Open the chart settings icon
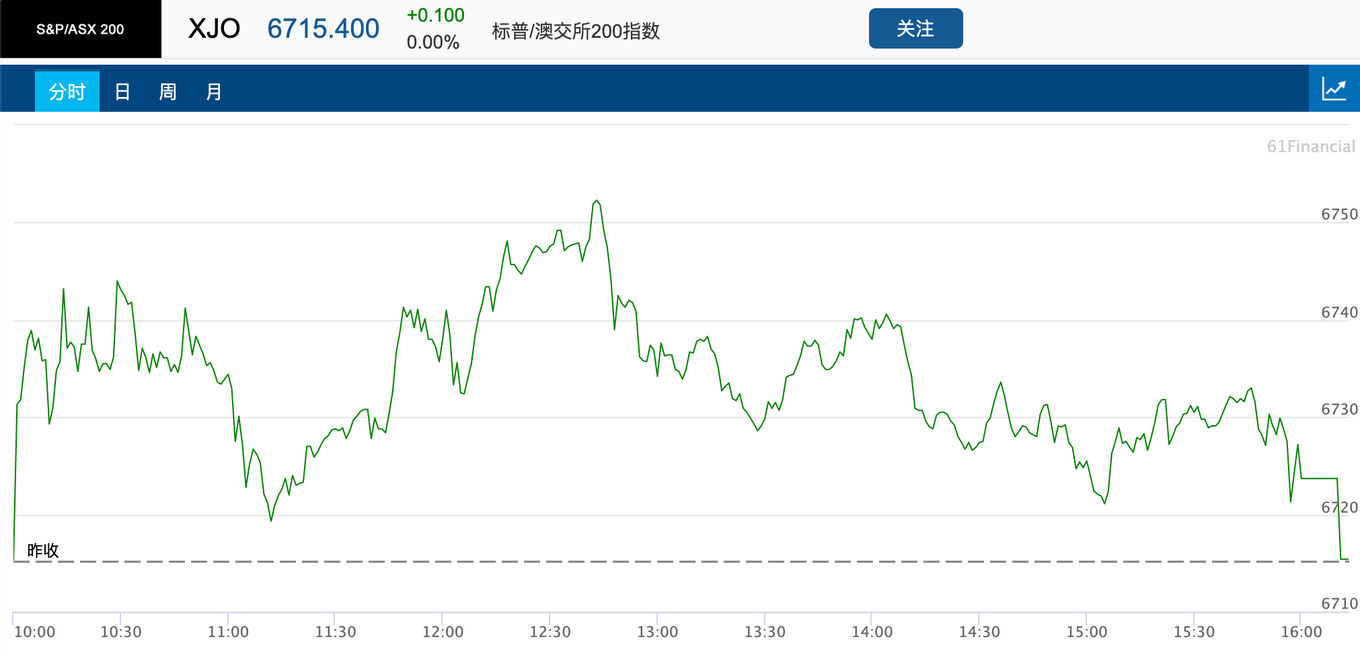This screenshot has width=1360, height=654. click(x=1334, y=89)
